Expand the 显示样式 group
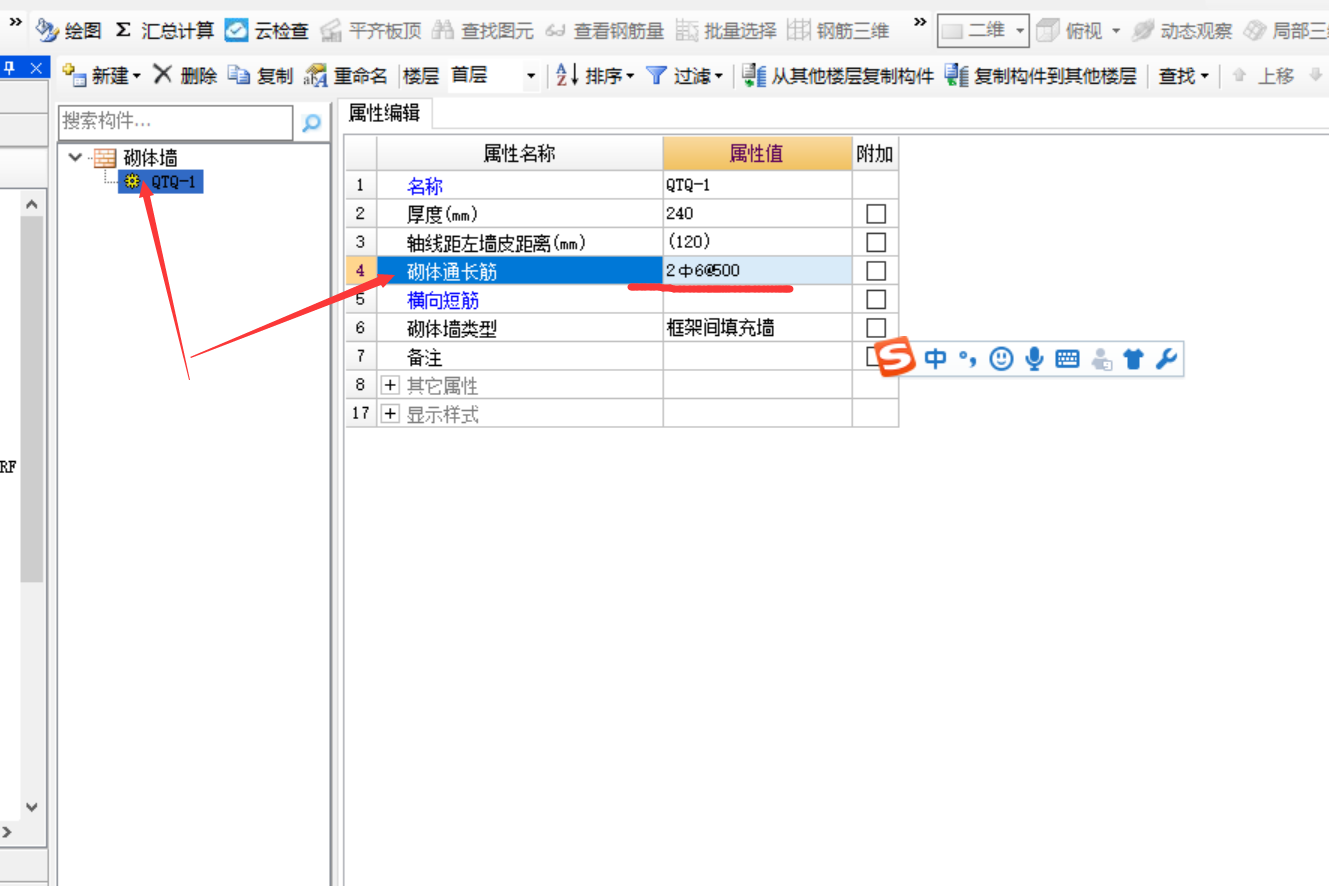This screenshot has width=1329, height=886. pos(390,414)
